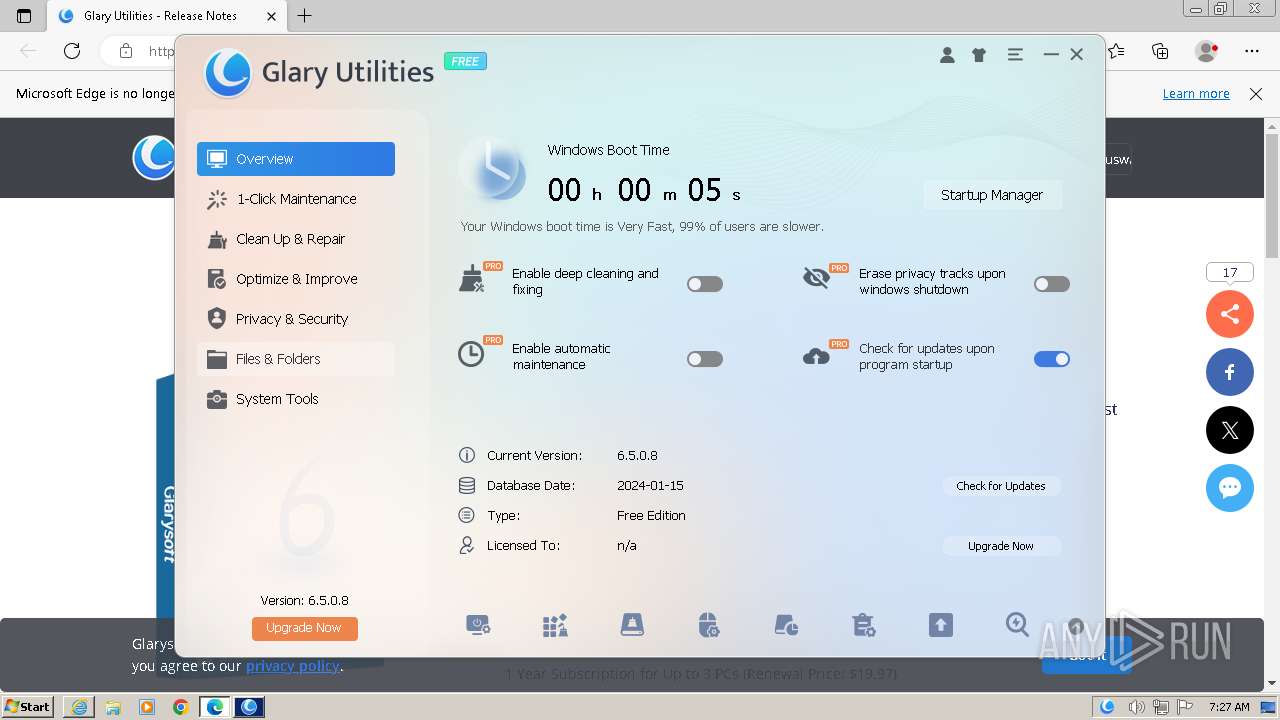This screenshot has width=1280, height=720.
Task: Open the hamburger menu in Glary Utilities
Action: click(x=1015, y=55)
